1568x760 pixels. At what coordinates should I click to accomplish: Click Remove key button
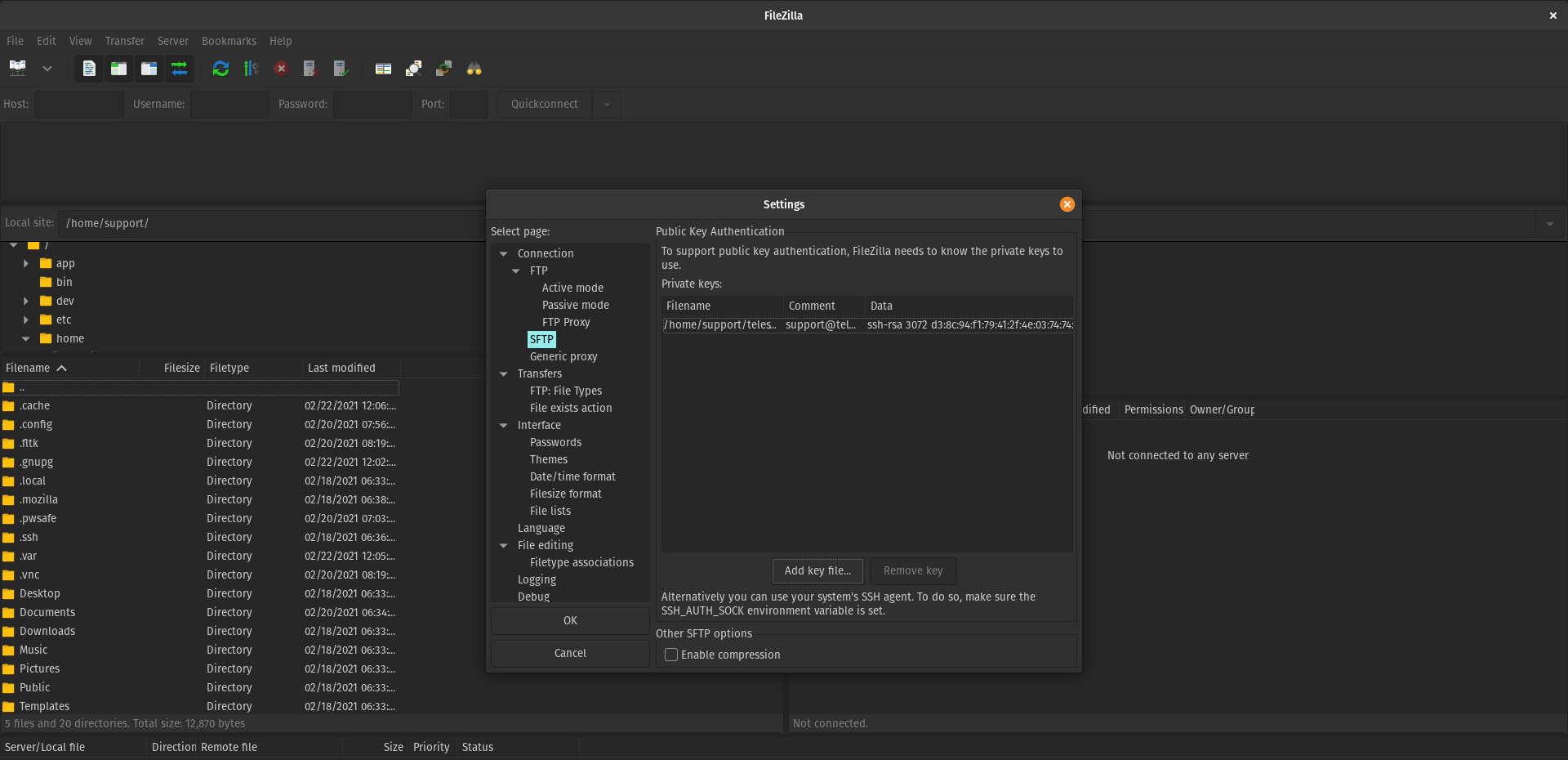pyautogui.click(x=913, y=570)
